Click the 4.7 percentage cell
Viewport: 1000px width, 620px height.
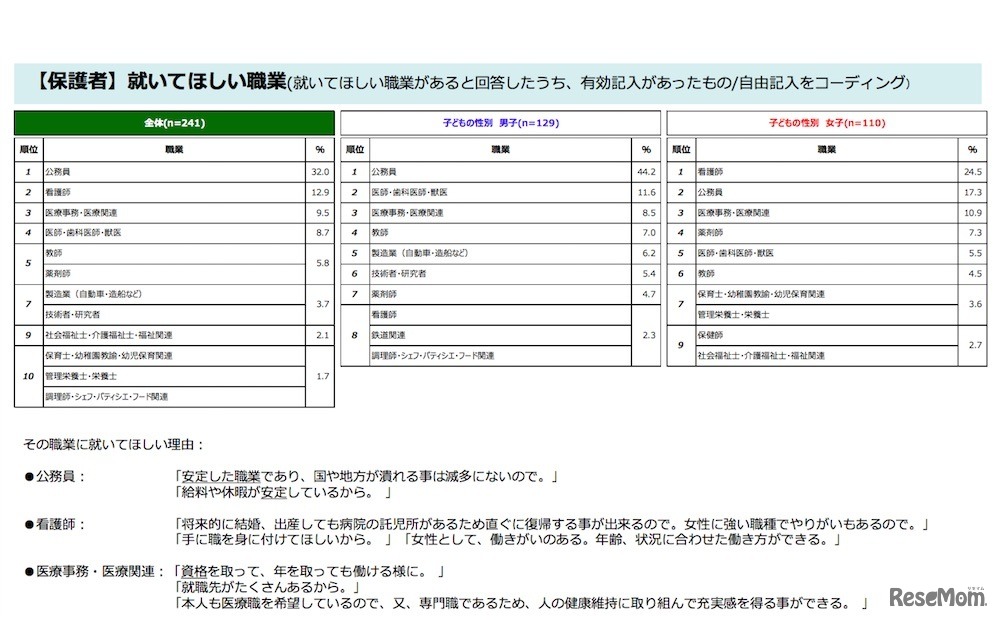pos(646,294)
